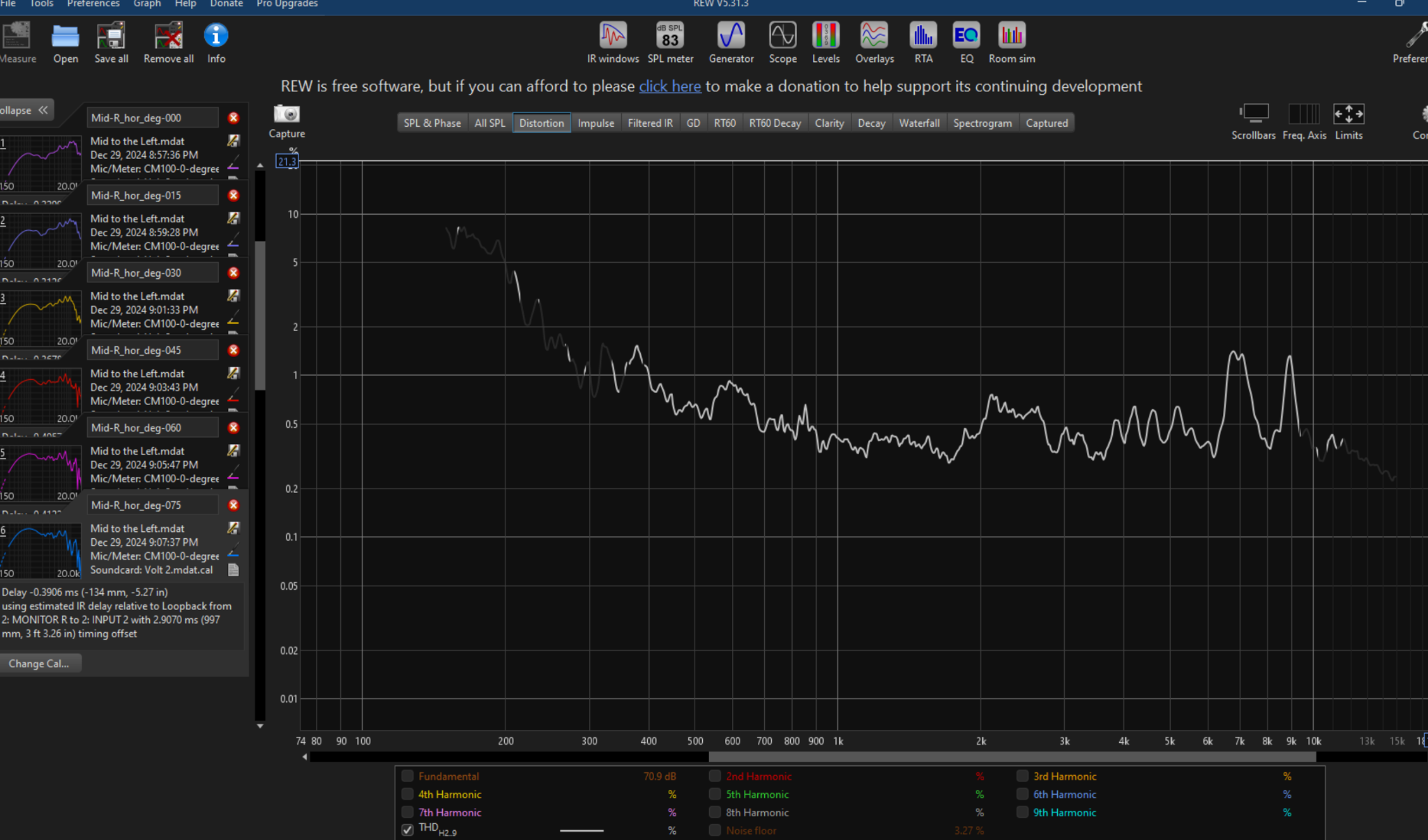The height and width of the screenshot is (840, 1428).
Task: Switch to Waterfall tab
Action: [919, 123]
